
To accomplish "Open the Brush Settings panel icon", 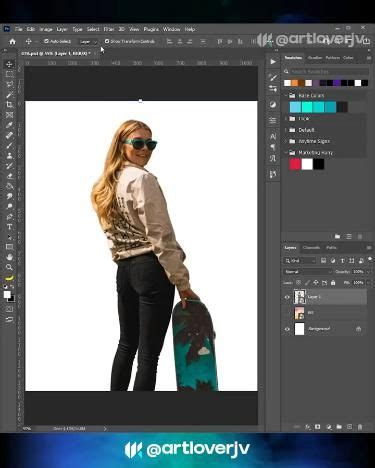I will (273, 77).
